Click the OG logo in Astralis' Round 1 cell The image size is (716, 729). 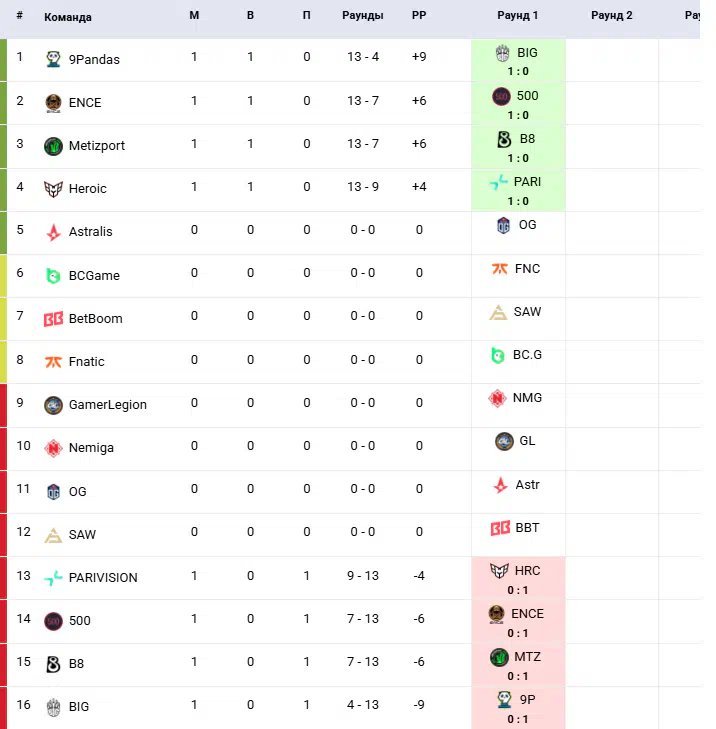coord(504,225)
